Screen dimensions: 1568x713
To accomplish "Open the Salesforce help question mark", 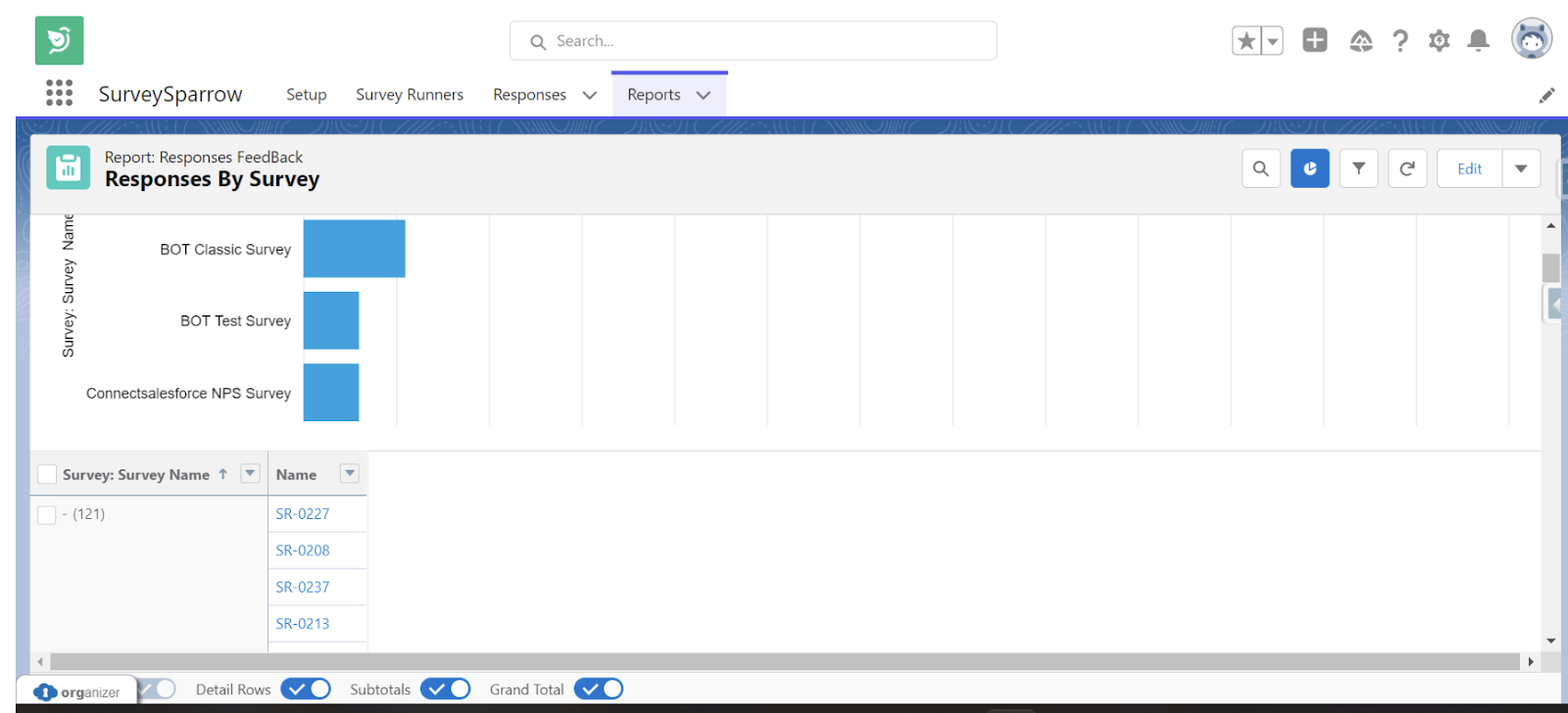I will 1399,41.
